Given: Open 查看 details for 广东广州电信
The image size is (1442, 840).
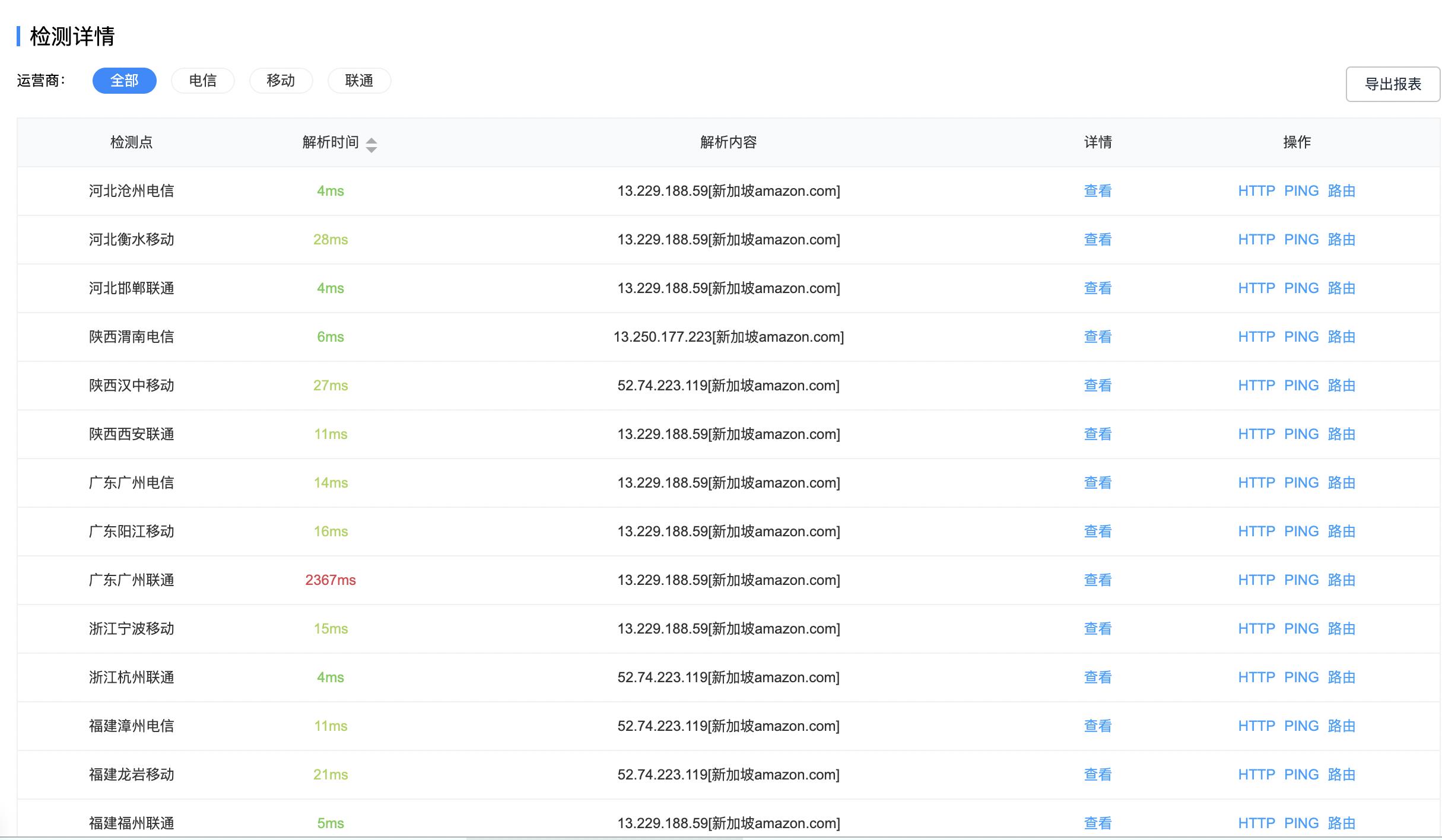Looking at the screenshot, I should 1098,483.
